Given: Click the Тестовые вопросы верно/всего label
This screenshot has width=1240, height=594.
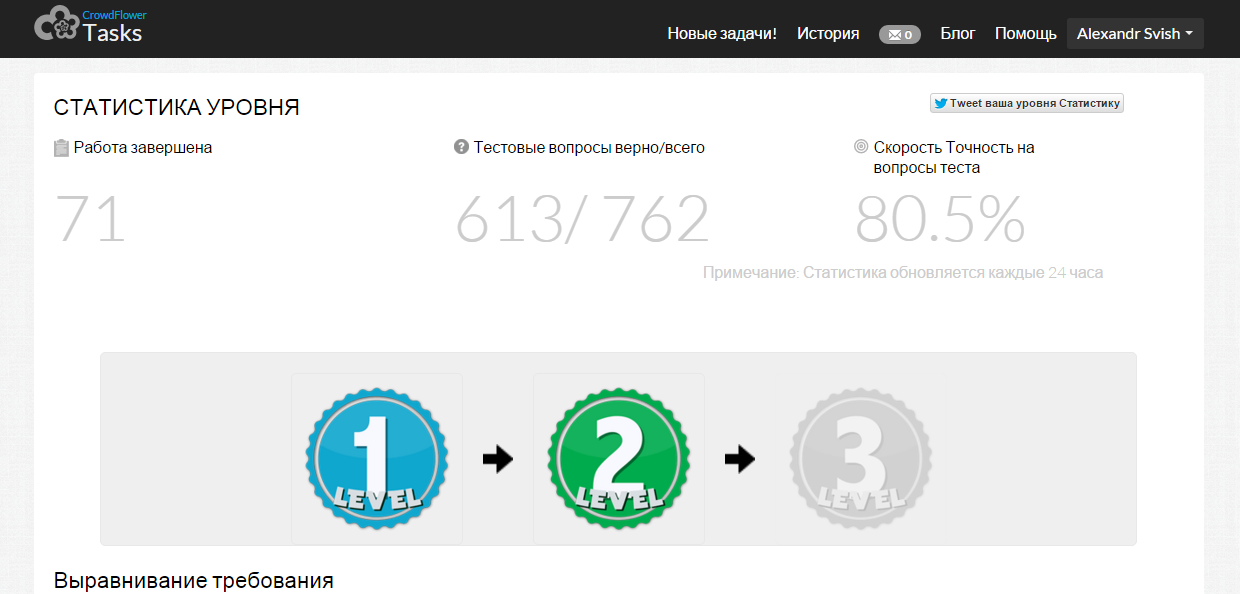Looking at the screenshot, I should [x=589, y=148].
